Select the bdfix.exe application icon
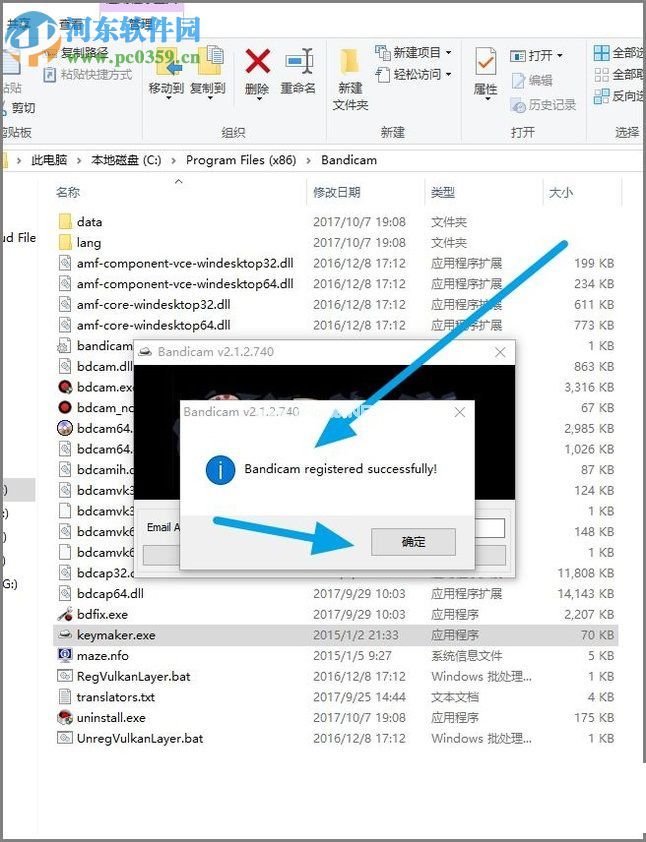646x842 pixels. pos(64,614)
